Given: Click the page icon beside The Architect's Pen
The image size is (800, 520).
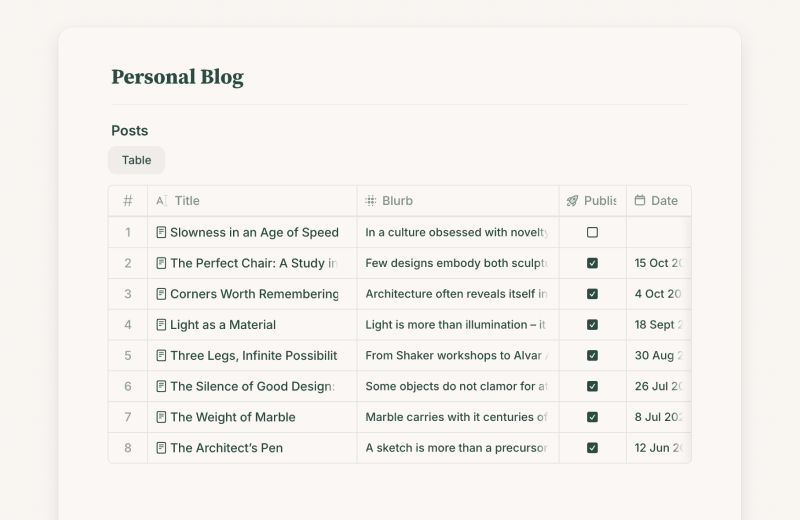Looking at the screenshot, I should (161, 448).
